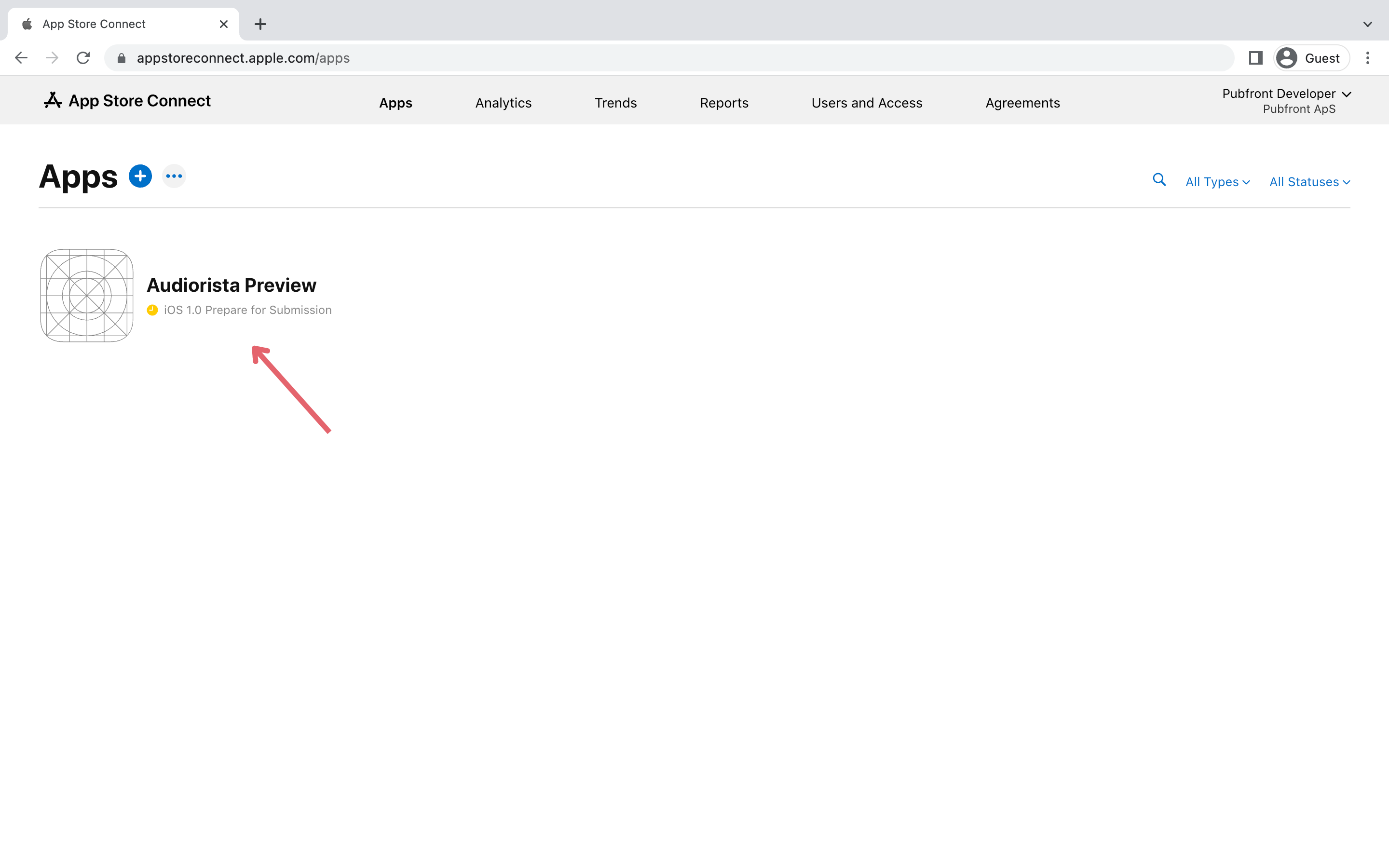
Task: Open the Agreements section
Action: coord(1022,103)
